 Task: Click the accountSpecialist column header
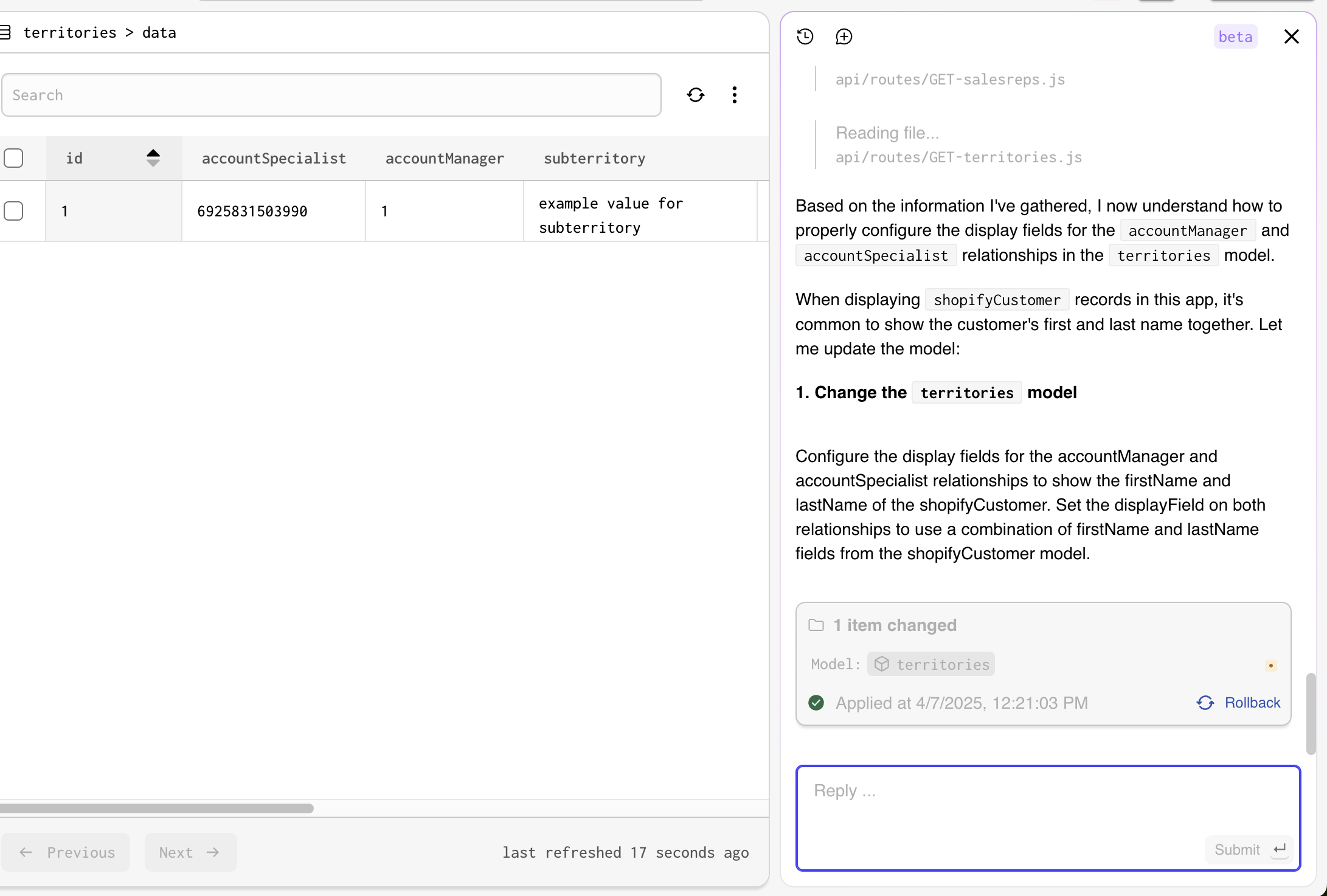[274, 158]
